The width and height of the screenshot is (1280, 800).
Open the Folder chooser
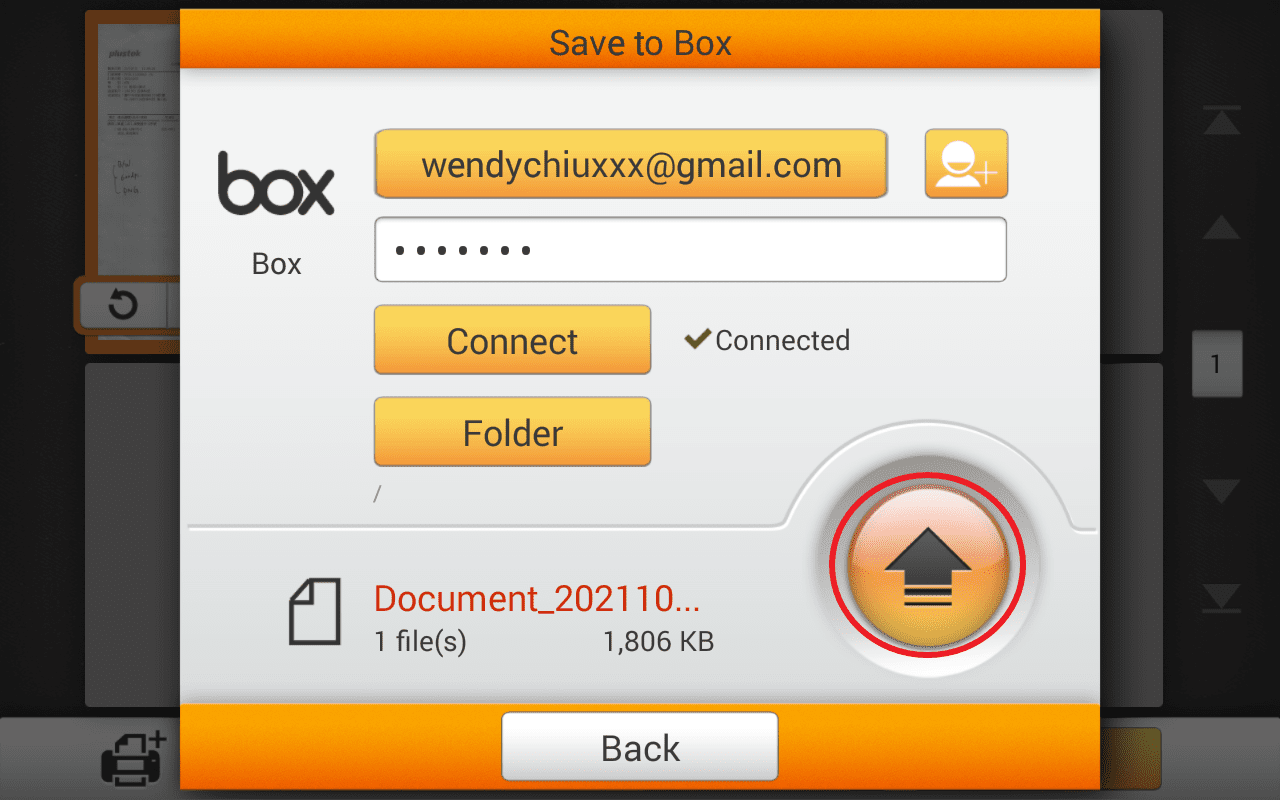click(x=512, y=432)
